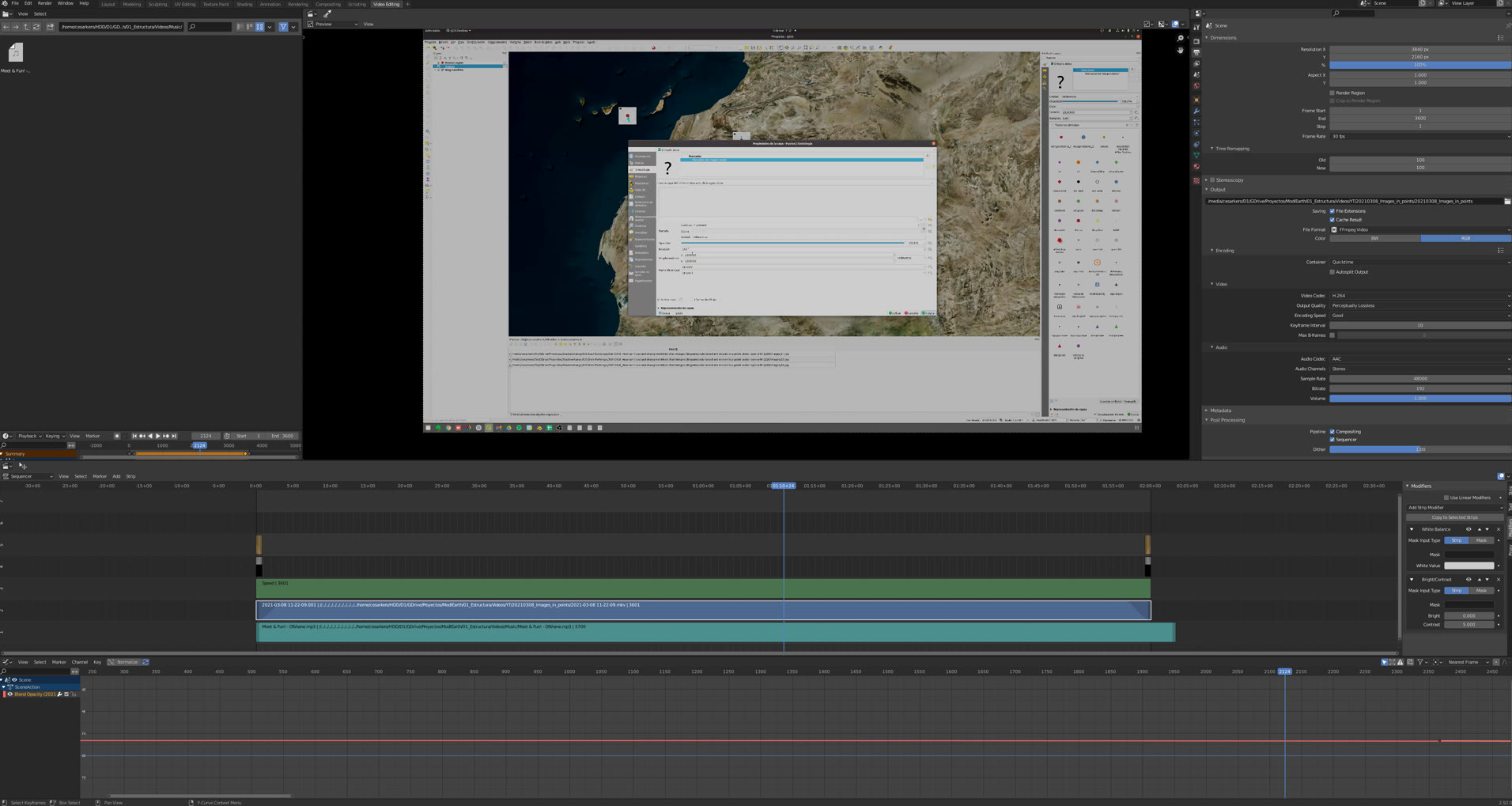Pin the Scene properties context

point(1508,25)
